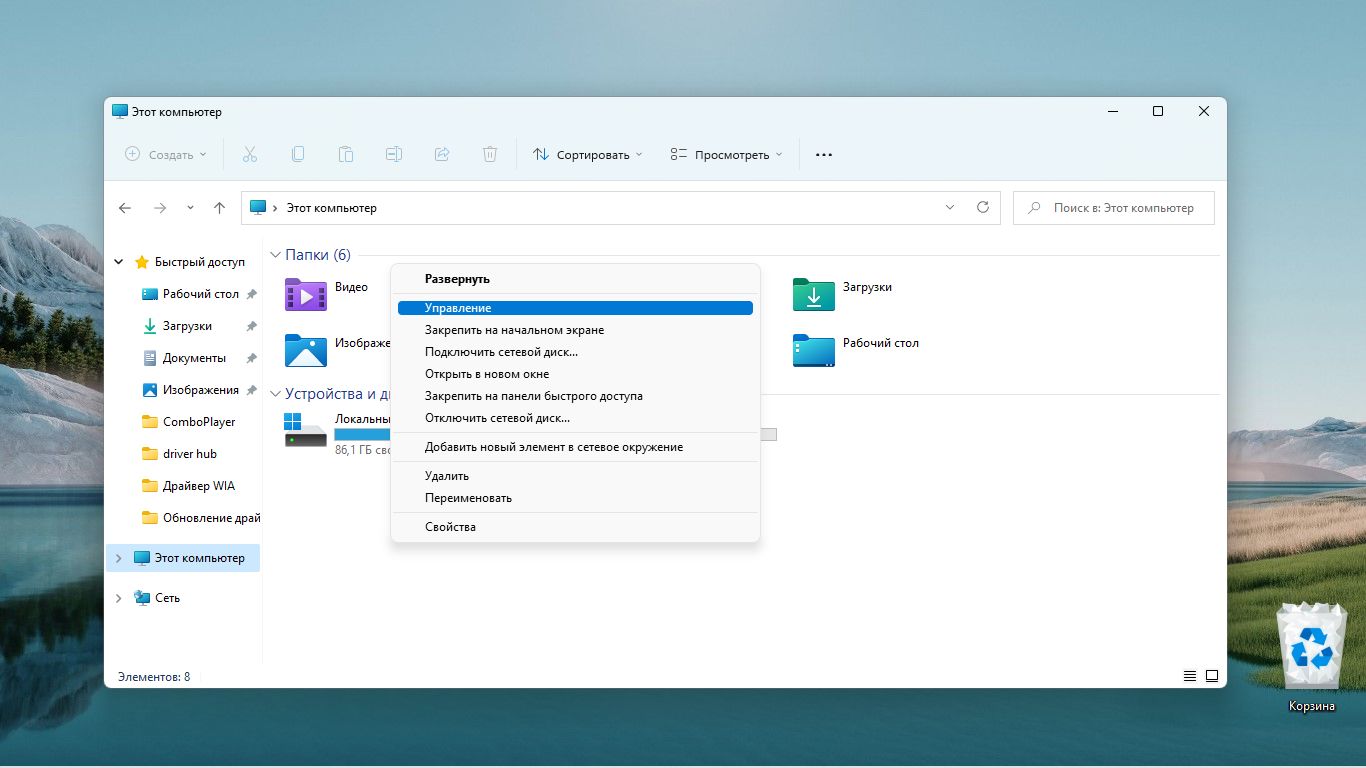The width and height of the screenshot is (1366, 768).
Task: Switch to large thumbnails view icon
Action: (1212, 676)
